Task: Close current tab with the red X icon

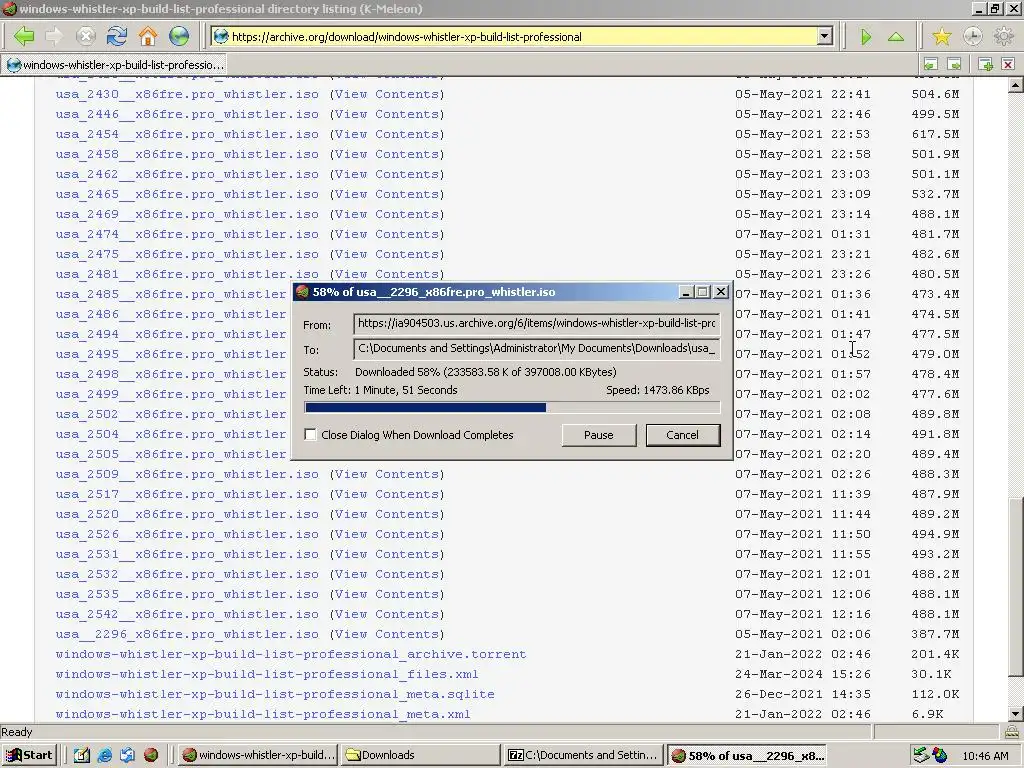Action: tap(1008, 64)
